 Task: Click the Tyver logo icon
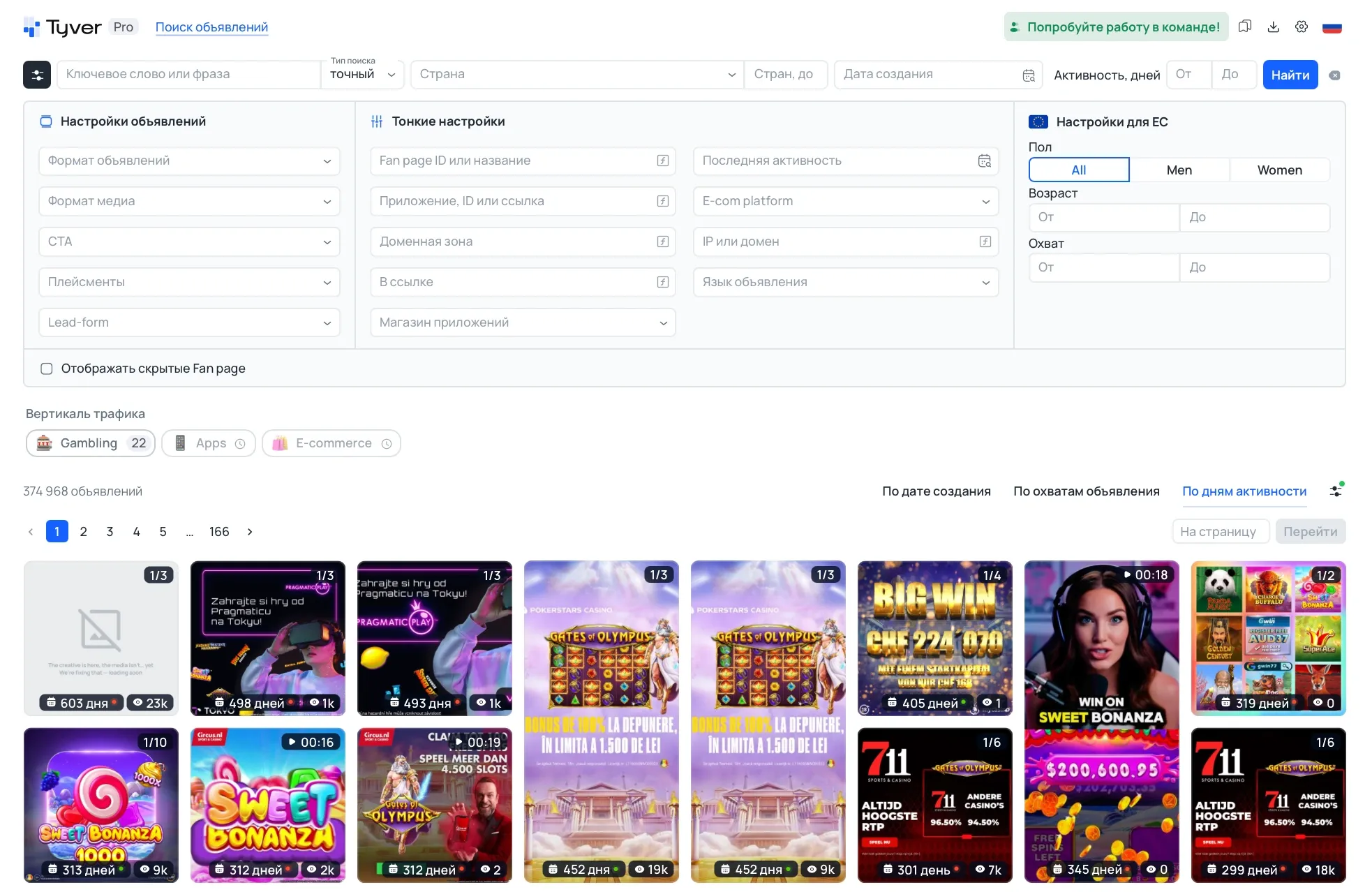click(31, 27)
